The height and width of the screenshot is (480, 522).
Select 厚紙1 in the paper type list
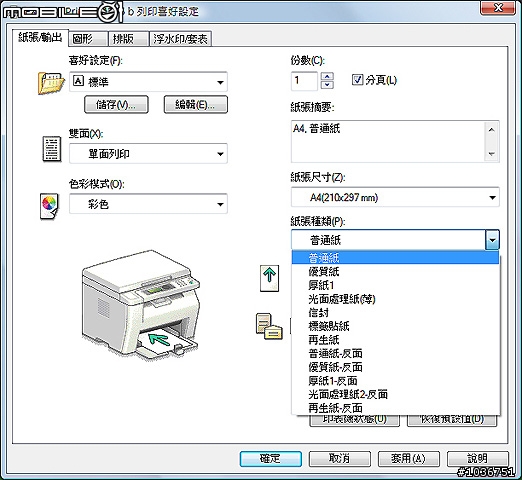click(395, 285)
